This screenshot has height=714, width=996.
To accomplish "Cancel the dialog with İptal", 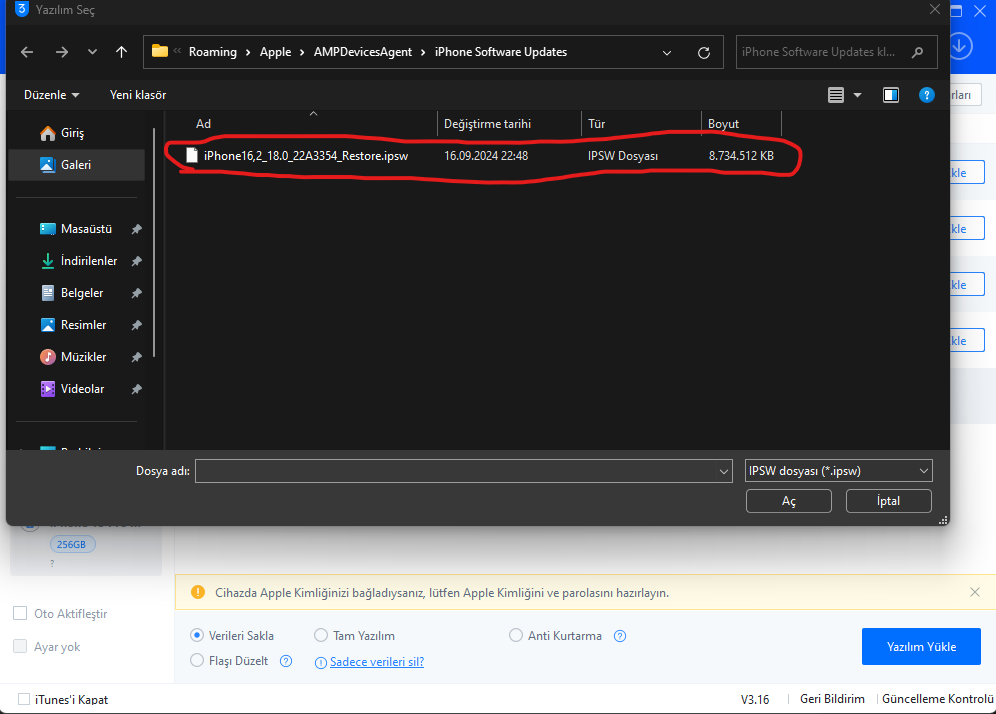I will click(889, 501).
